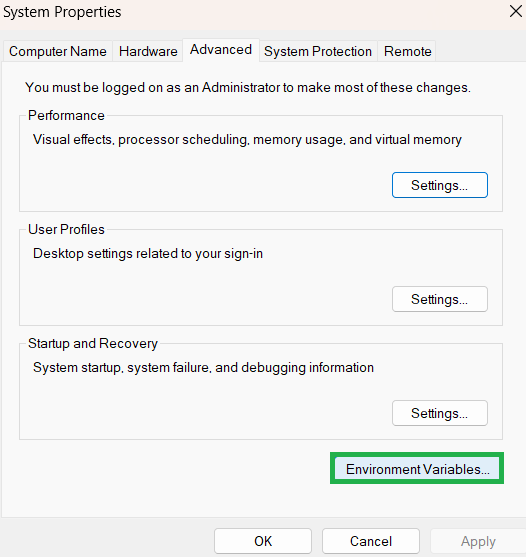Open User Profiles Settings button
Screen dimensions: 526x557
pos(440,299)
